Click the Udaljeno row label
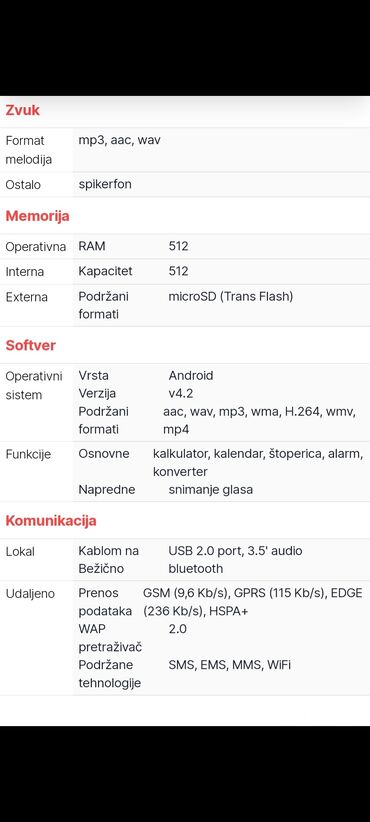The height and width of the screenshot is (822, 370). (x=30, y=594)
